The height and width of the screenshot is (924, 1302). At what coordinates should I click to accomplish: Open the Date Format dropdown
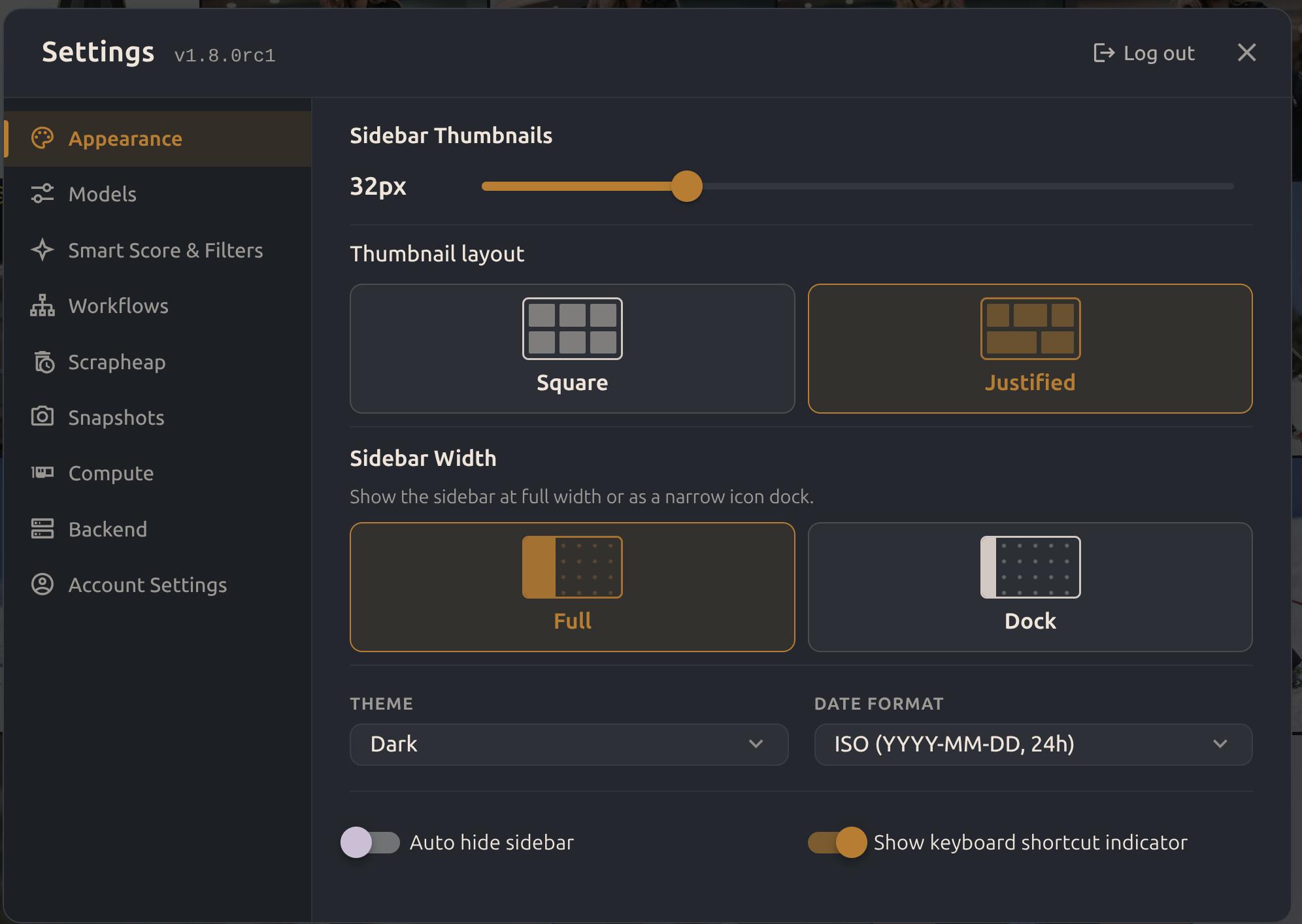1033,744
